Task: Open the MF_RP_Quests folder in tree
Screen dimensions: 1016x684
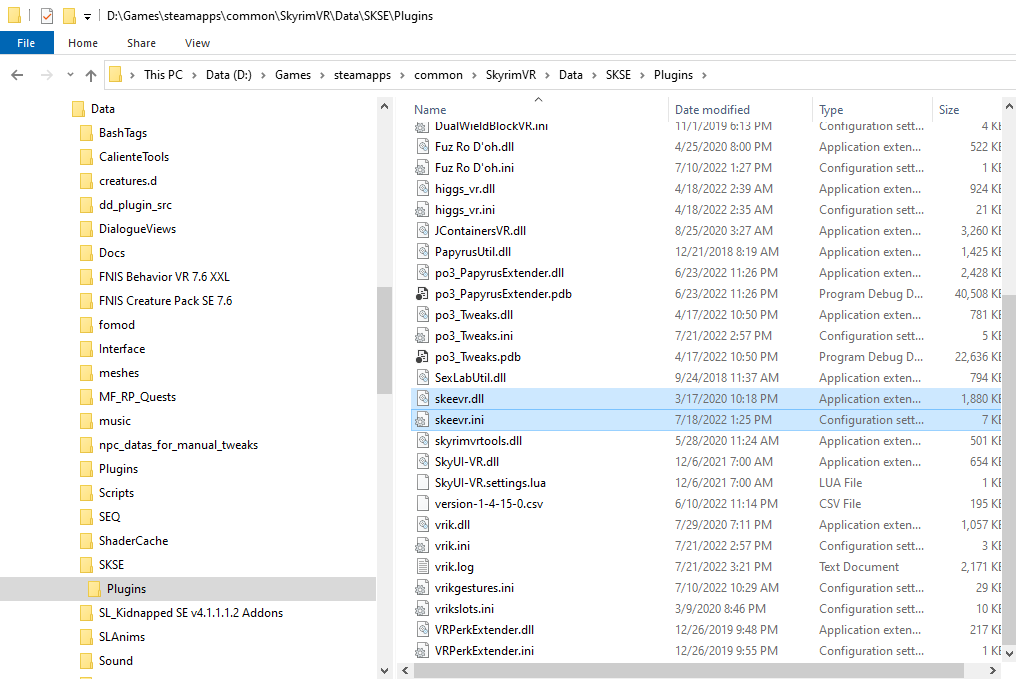Action: (137, 396)
